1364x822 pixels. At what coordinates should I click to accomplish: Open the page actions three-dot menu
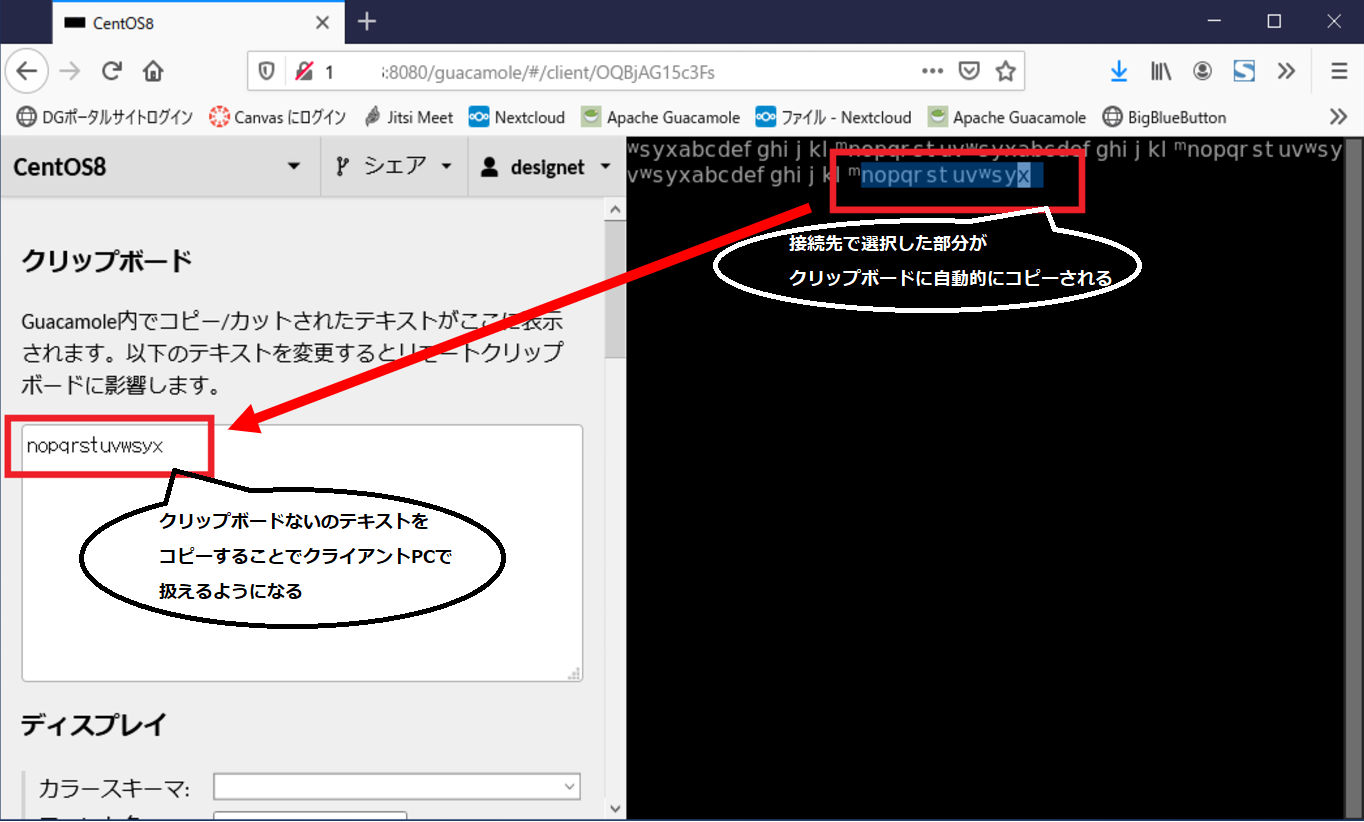coord(932,72)
